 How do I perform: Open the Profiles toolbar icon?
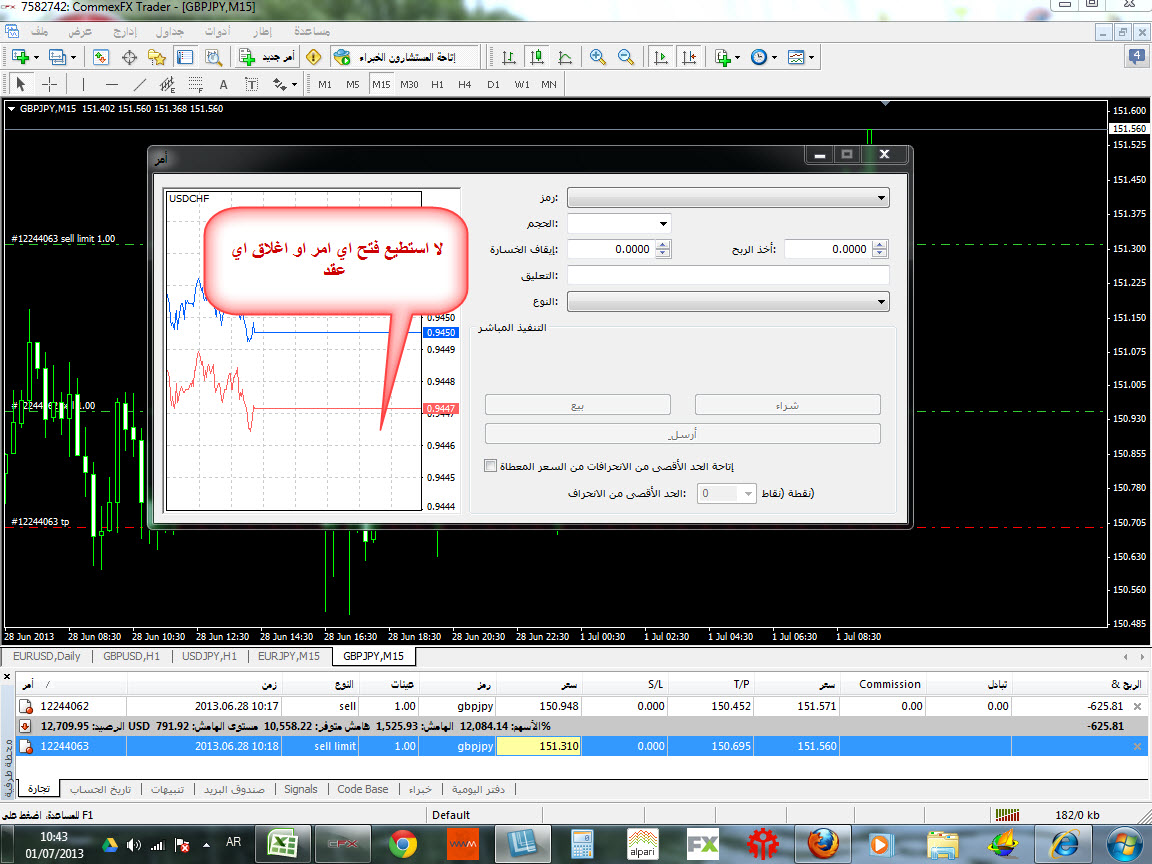click(x=57, y=57)
